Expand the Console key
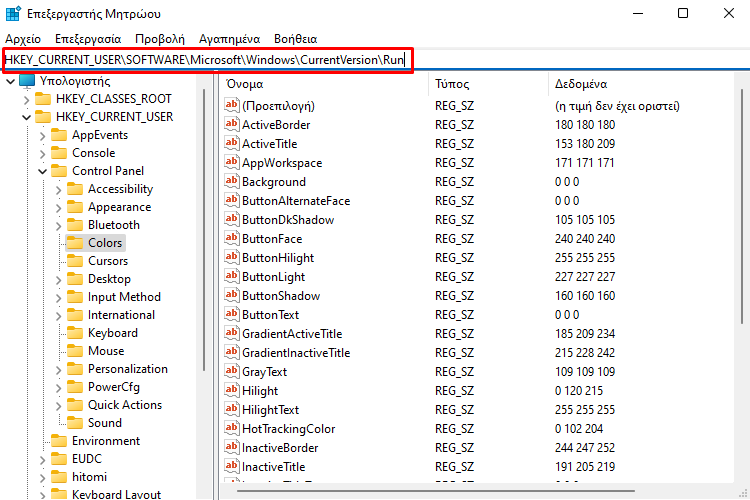 (x=43, y=153)
